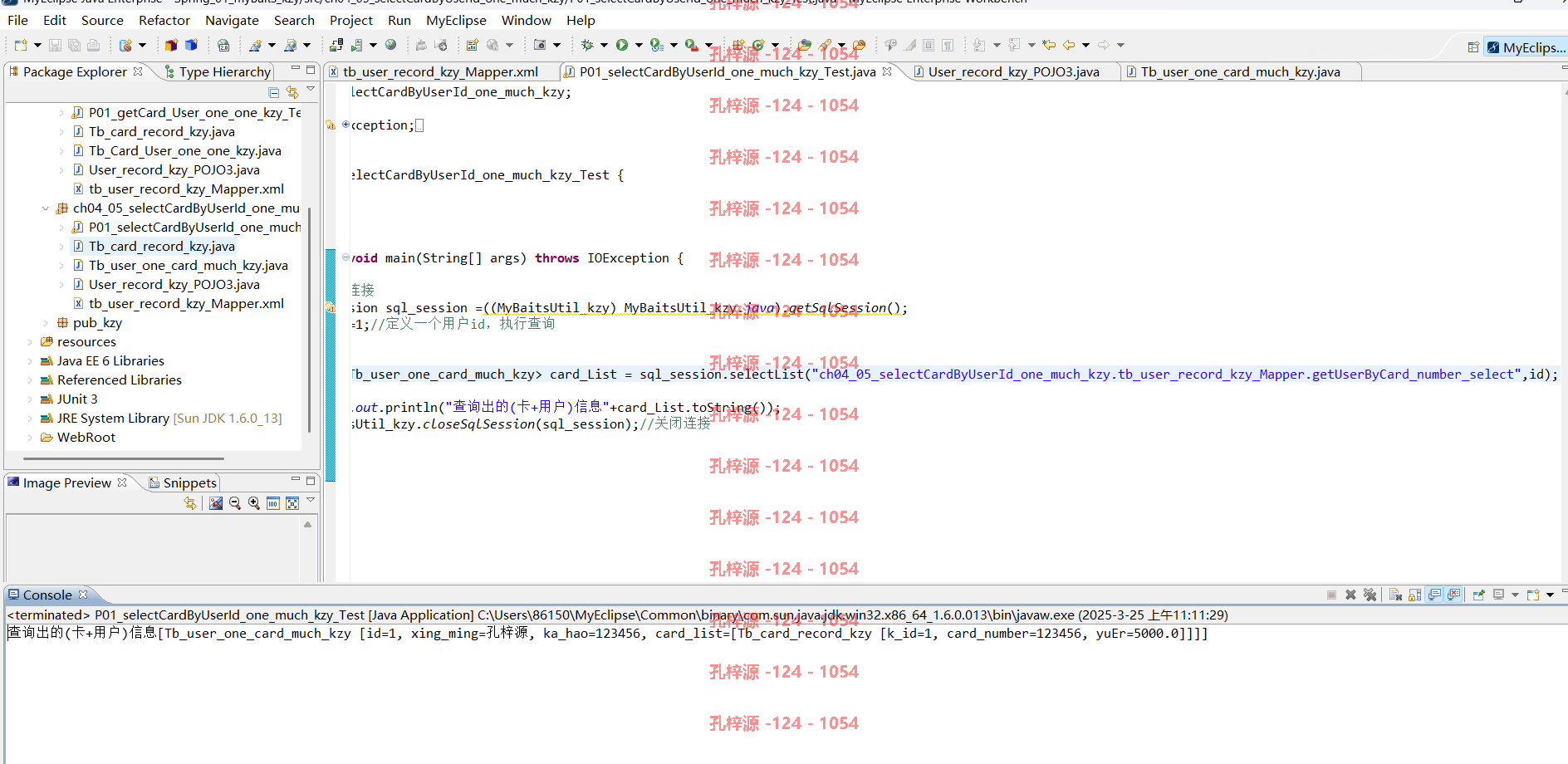This screenshot has width=1568, height=764.
Task: Go back with the yellow Back arrow
Action: [x=1070, y=45]
